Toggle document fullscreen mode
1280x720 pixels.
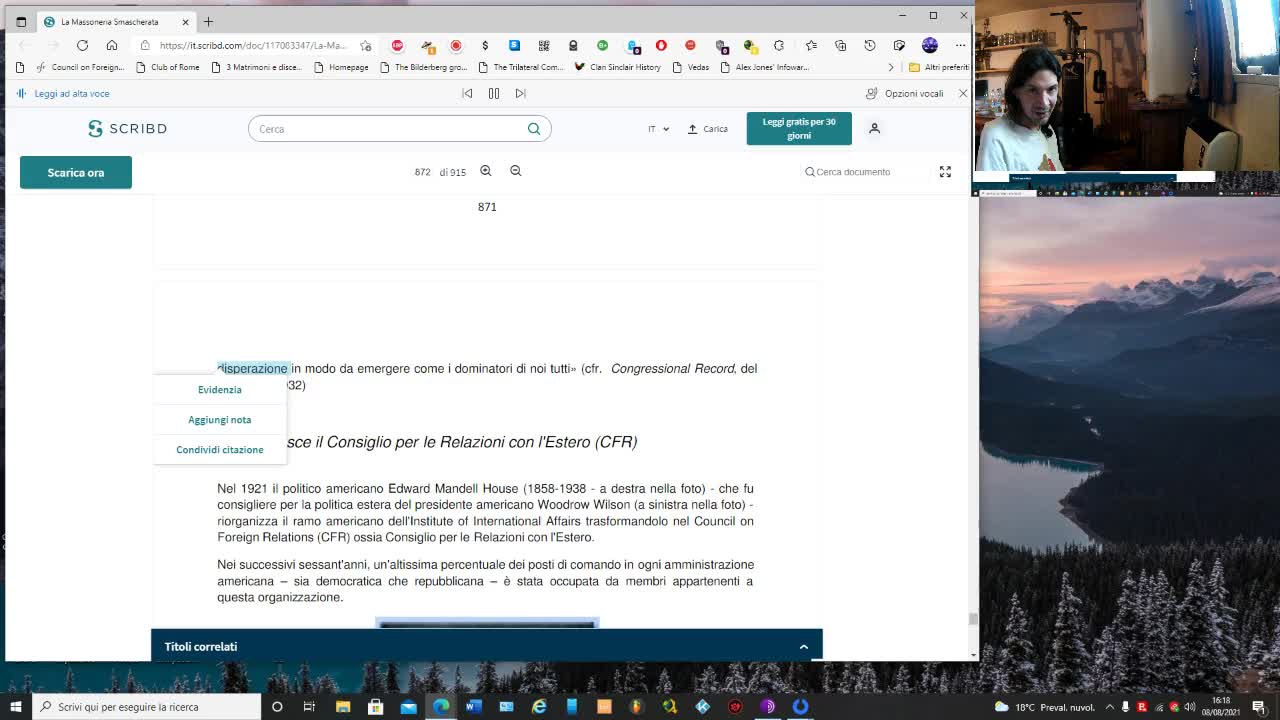(x=945, y=172)
